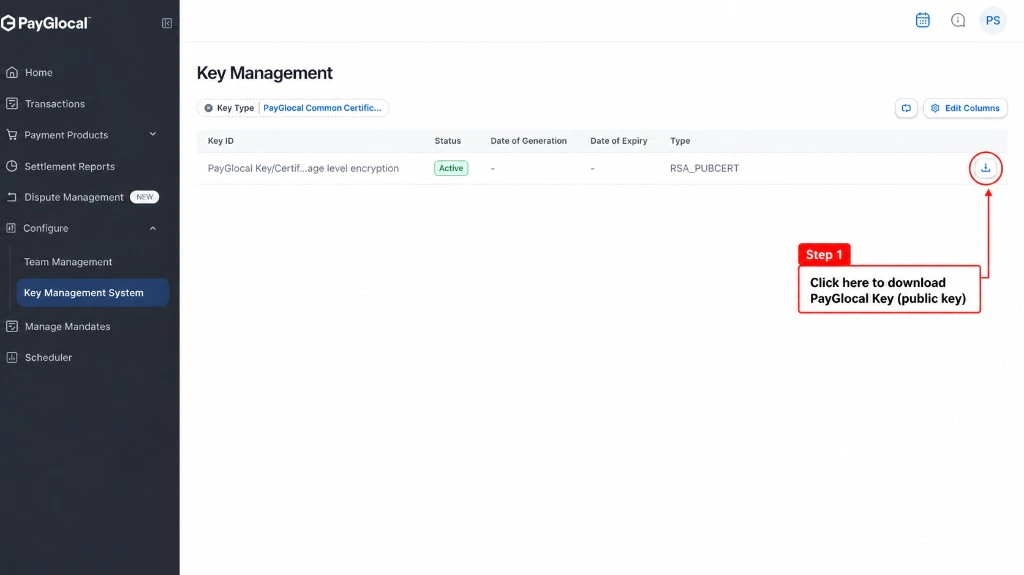Click the Key ID column header
This screenshot has height=575, width=1024.
coord(221,140)
